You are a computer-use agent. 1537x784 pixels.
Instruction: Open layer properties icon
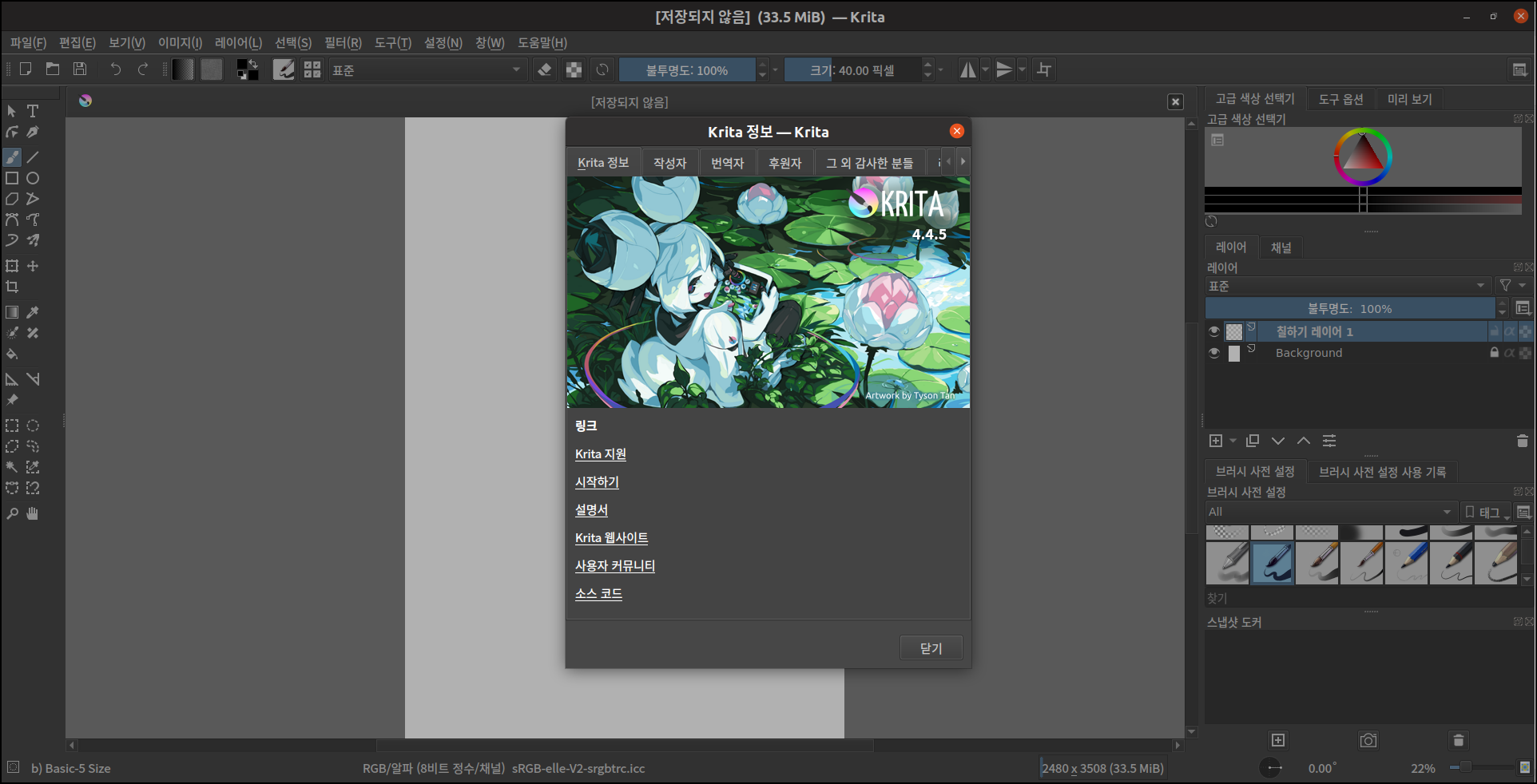coord(1329,441)
